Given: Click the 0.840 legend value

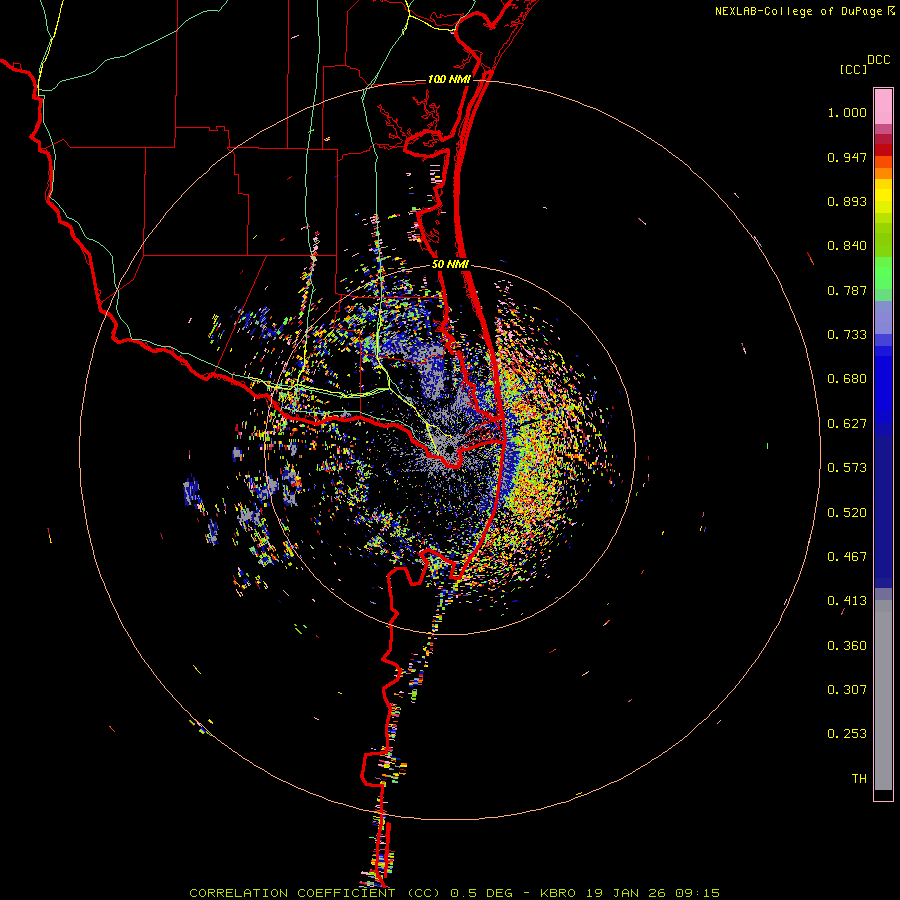Looking at the screenshot, I should tap(847, 246).
